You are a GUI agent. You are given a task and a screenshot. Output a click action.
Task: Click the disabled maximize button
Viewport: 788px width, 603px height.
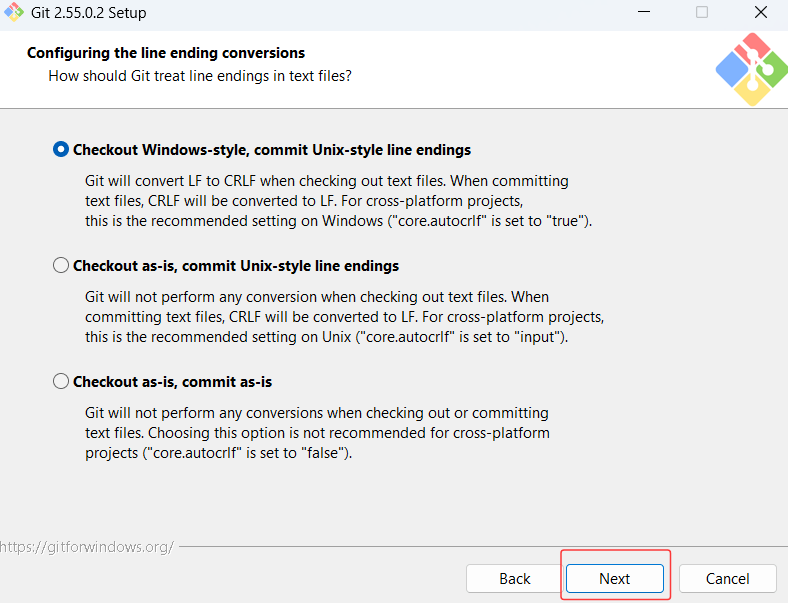(702, 12)
